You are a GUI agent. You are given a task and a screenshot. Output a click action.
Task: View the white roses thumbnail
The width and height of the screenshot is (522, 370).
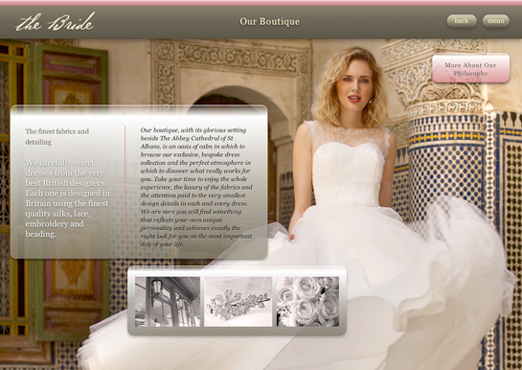[308, 302]
